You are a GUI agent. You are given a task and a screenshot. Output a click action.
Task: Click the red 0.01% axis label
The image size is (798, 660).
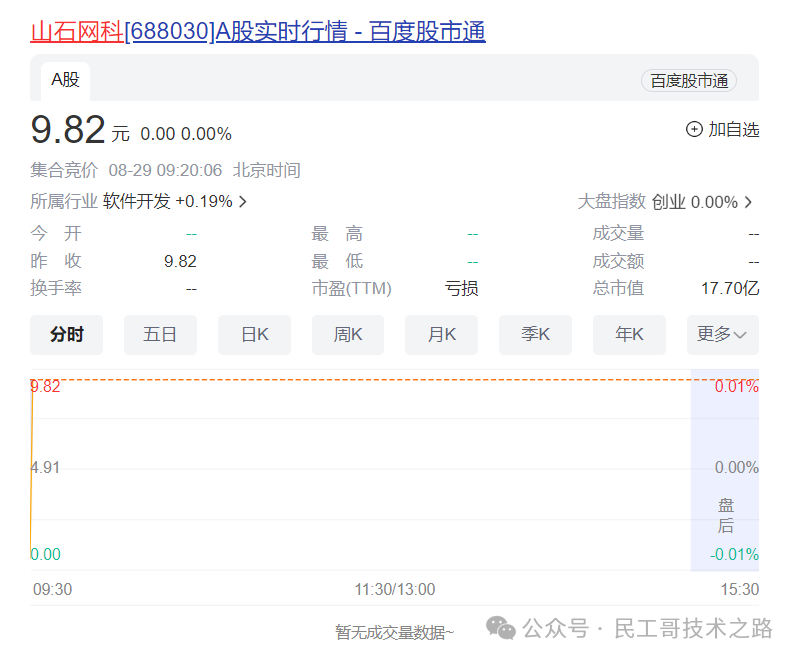736,387
